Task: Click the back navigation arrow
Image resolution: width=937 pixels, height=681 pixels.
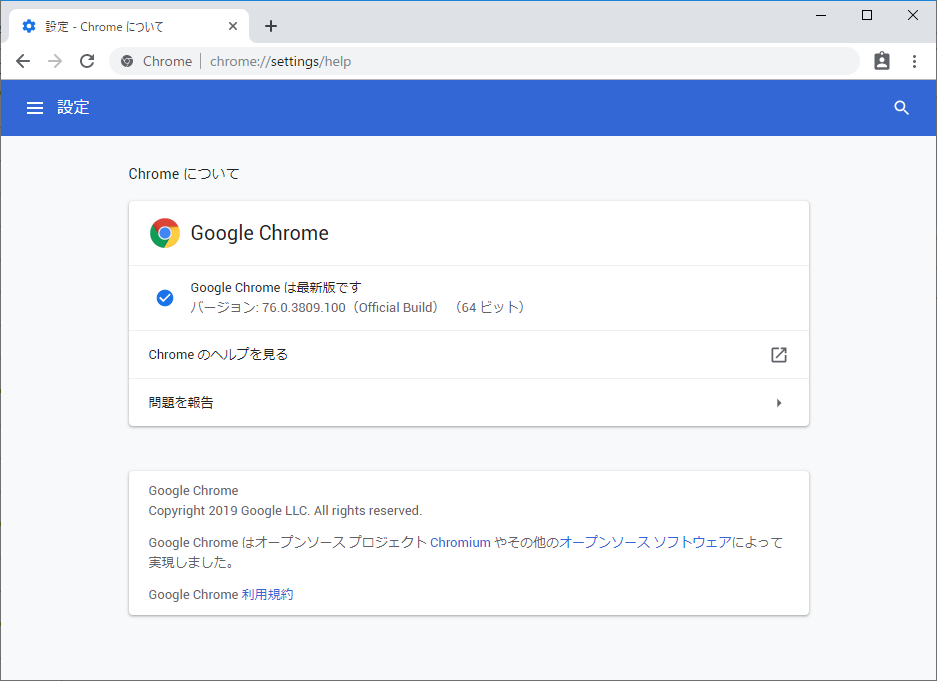Action: [23, 61]
